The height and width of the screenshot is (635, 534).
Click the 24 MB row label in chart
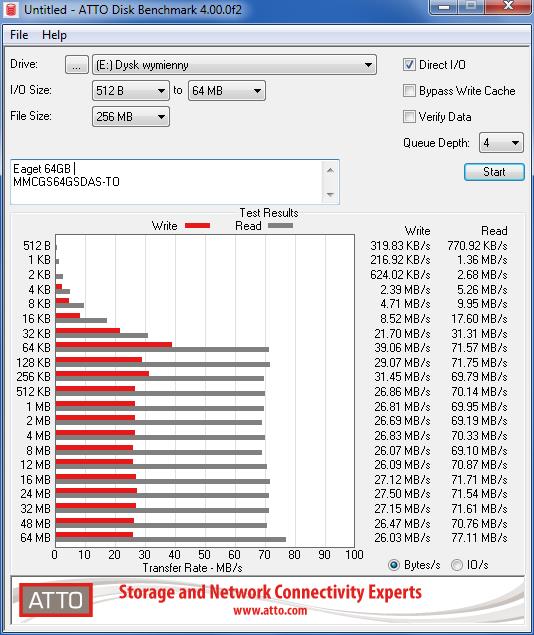click(35, 494)
